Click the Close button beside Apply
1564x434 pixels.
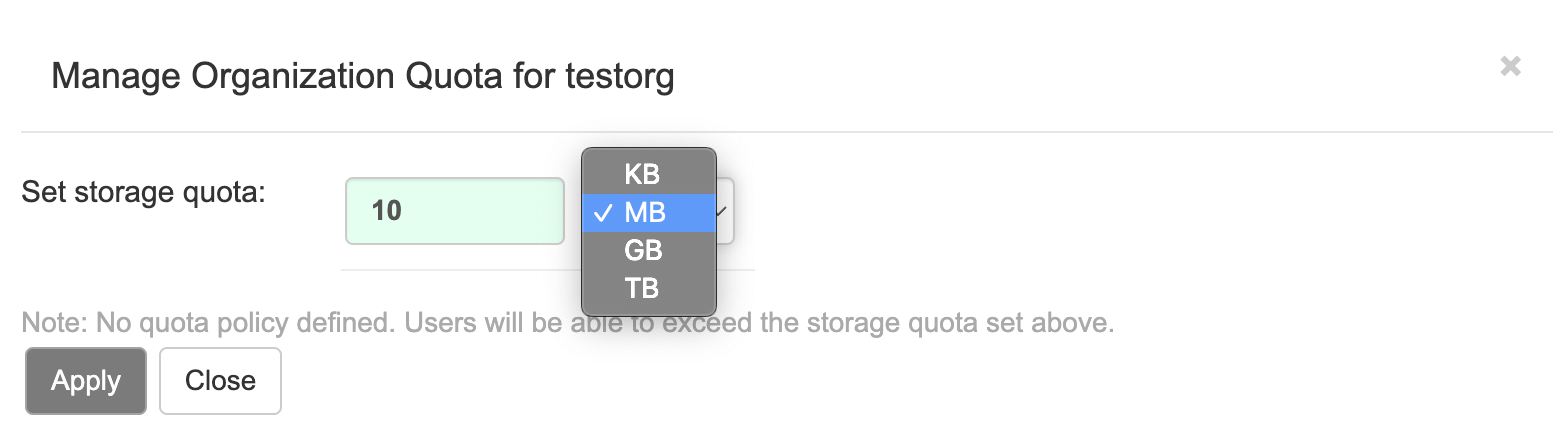[x=220, y=381]
